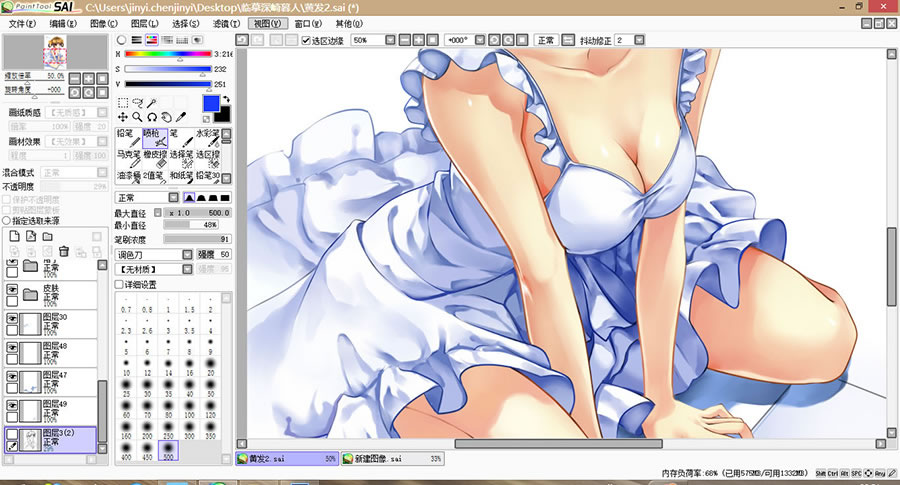Hide layer 图层30

(12, 318)
